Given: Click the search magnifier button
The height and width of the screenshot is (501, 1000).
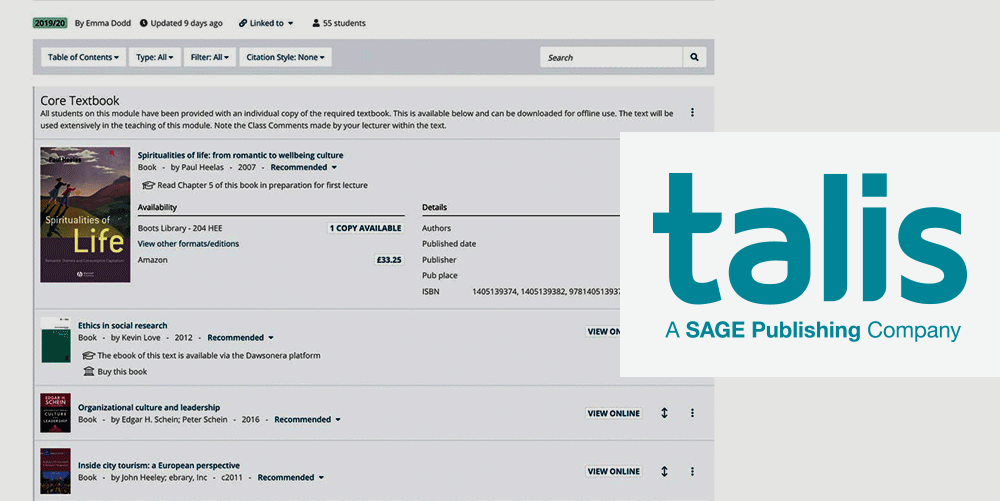Looking at the screenshot, I should [694, 58].
